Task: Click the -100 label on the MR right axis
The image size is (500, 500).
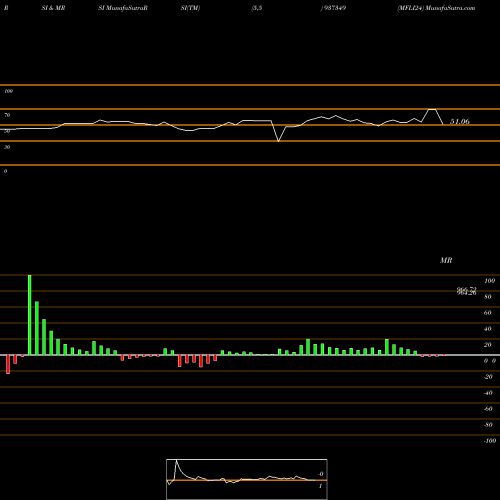Action: pos(490,441)
